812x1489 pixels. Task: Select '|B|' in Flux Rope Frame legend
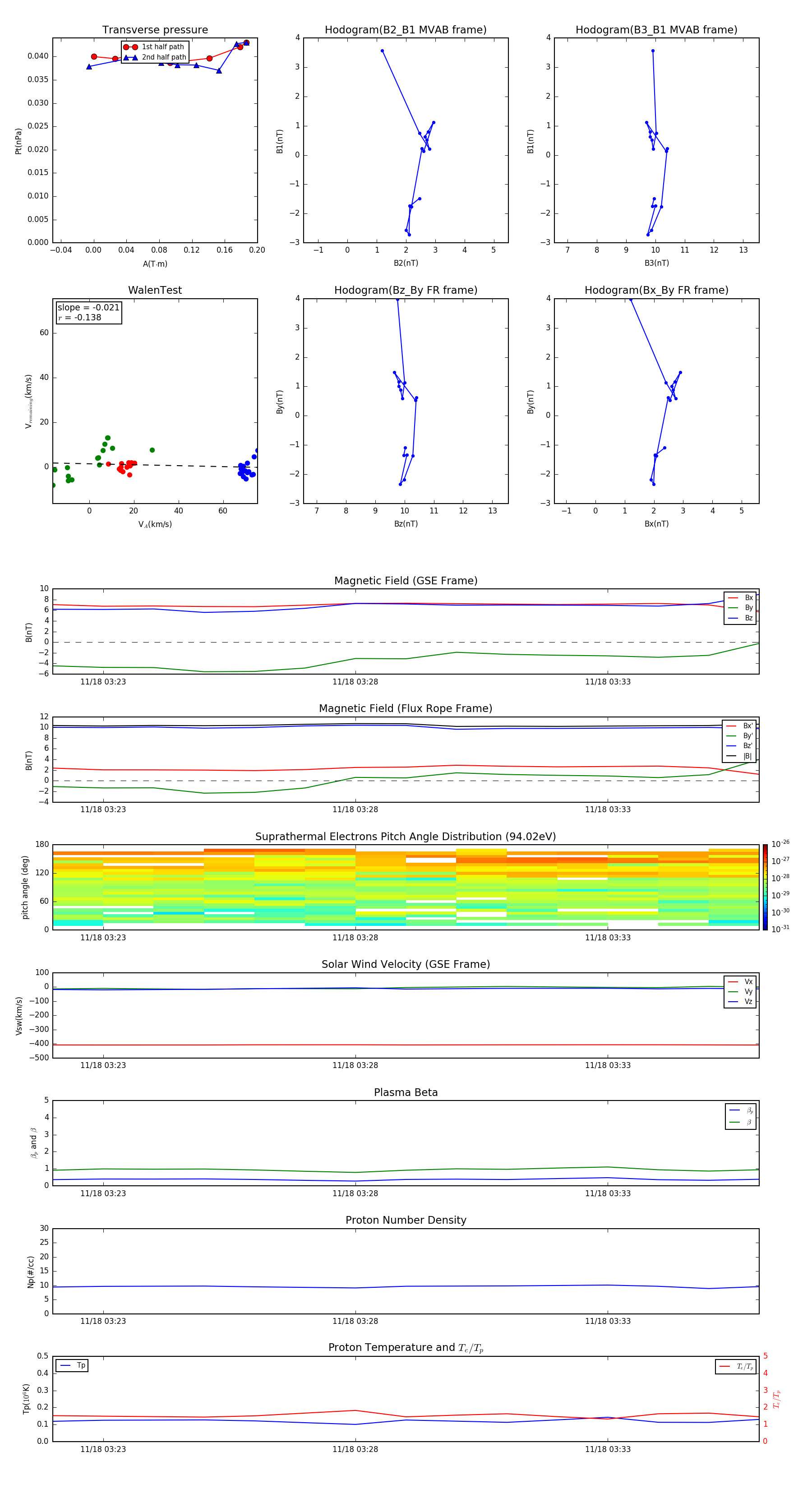[x=740, y=756]
